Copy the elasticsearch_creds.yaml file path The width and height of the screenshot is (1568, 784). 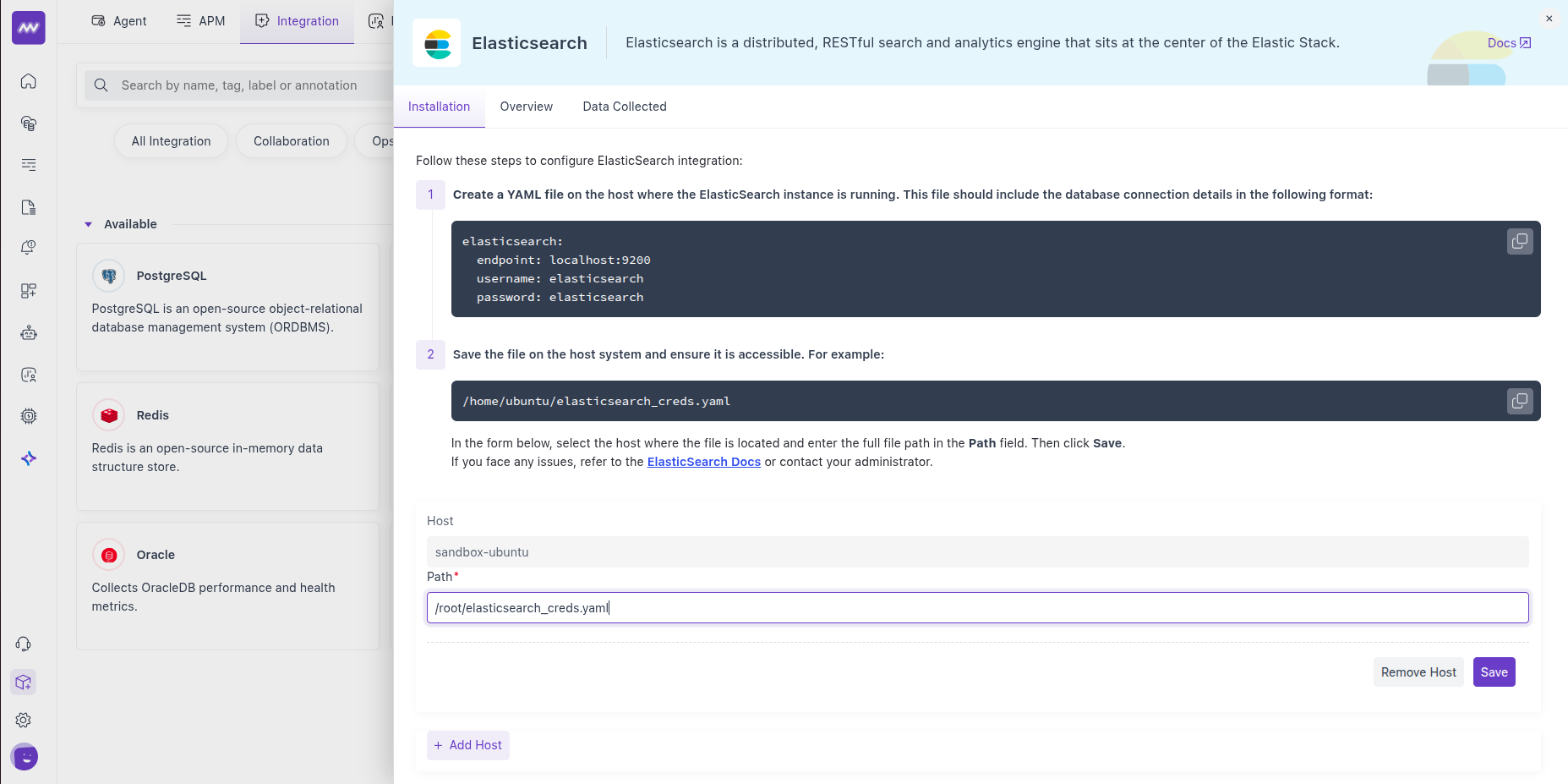click(1519, 401)
